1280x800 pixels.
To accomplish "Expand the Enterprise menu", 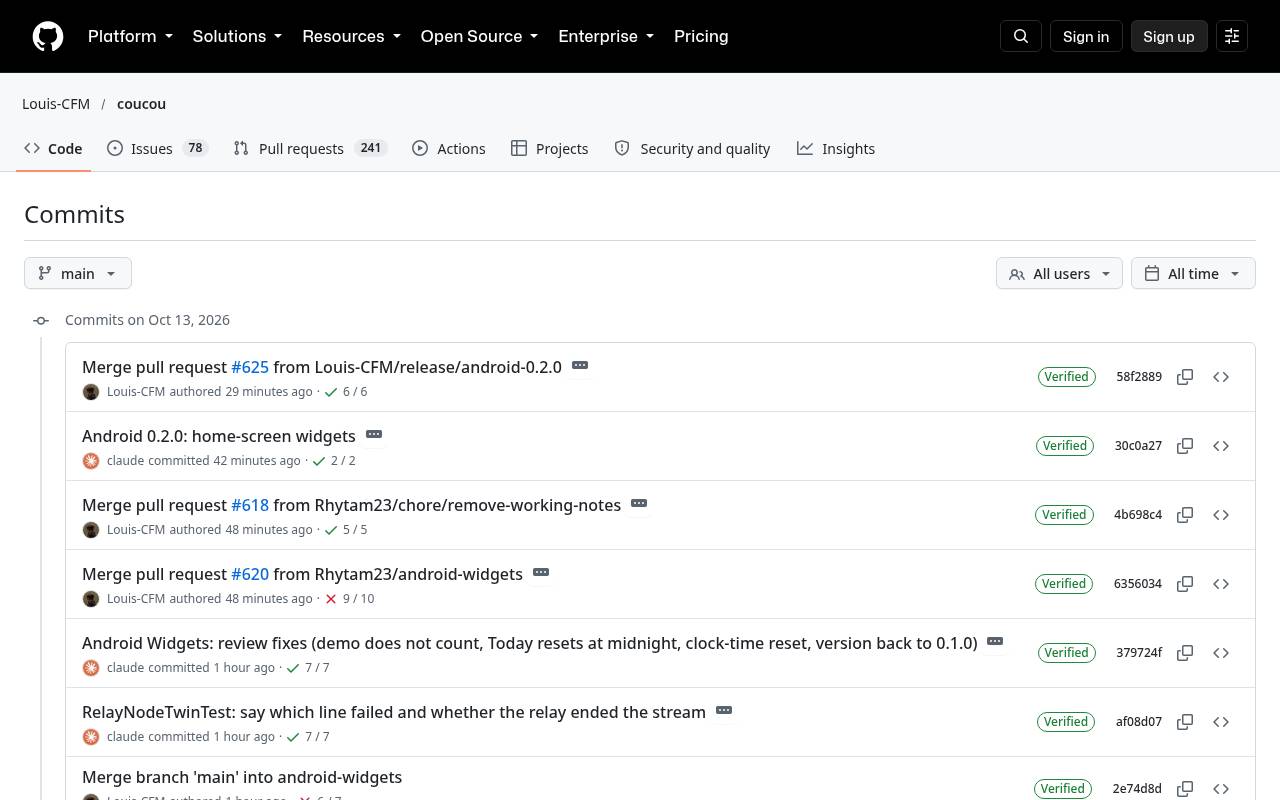I will pyautogui.click(x=606, y=36).
